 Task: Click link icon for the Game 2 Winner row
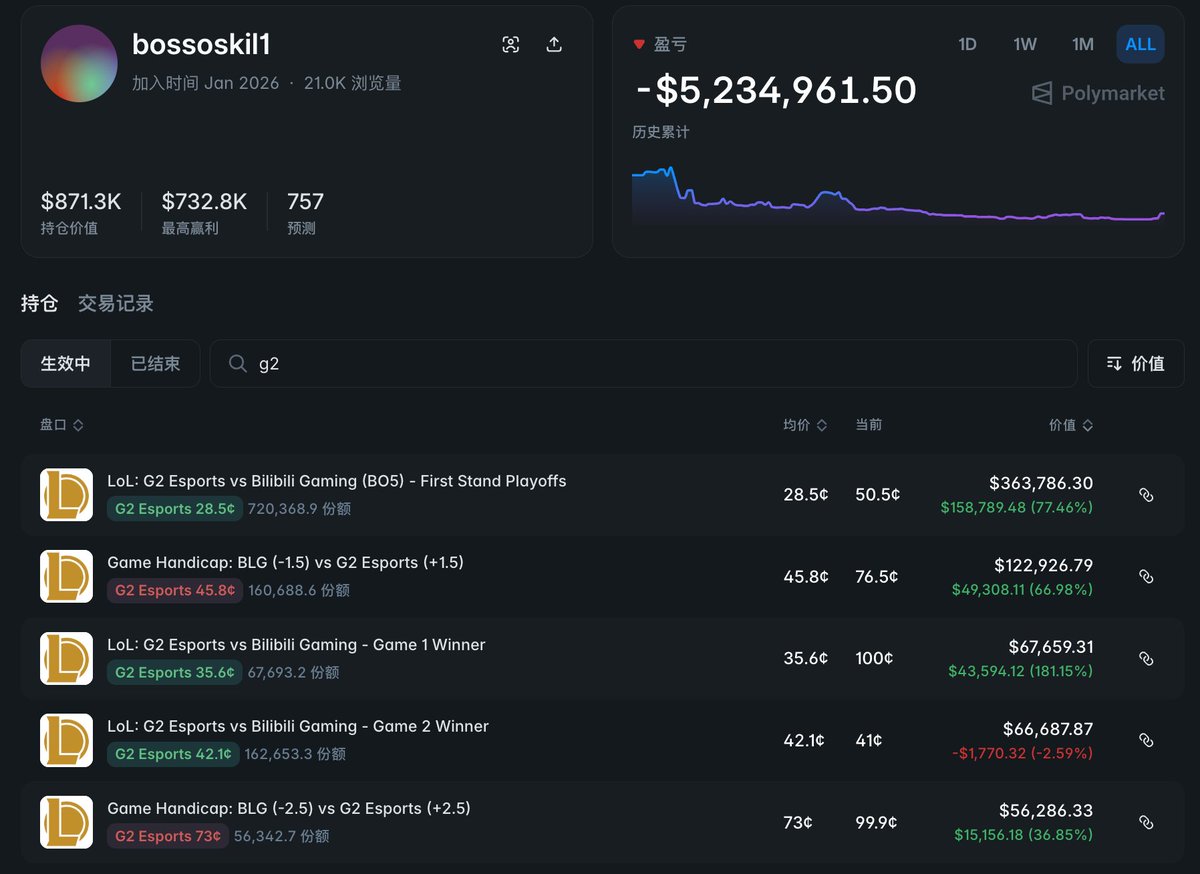(1147, 741)
